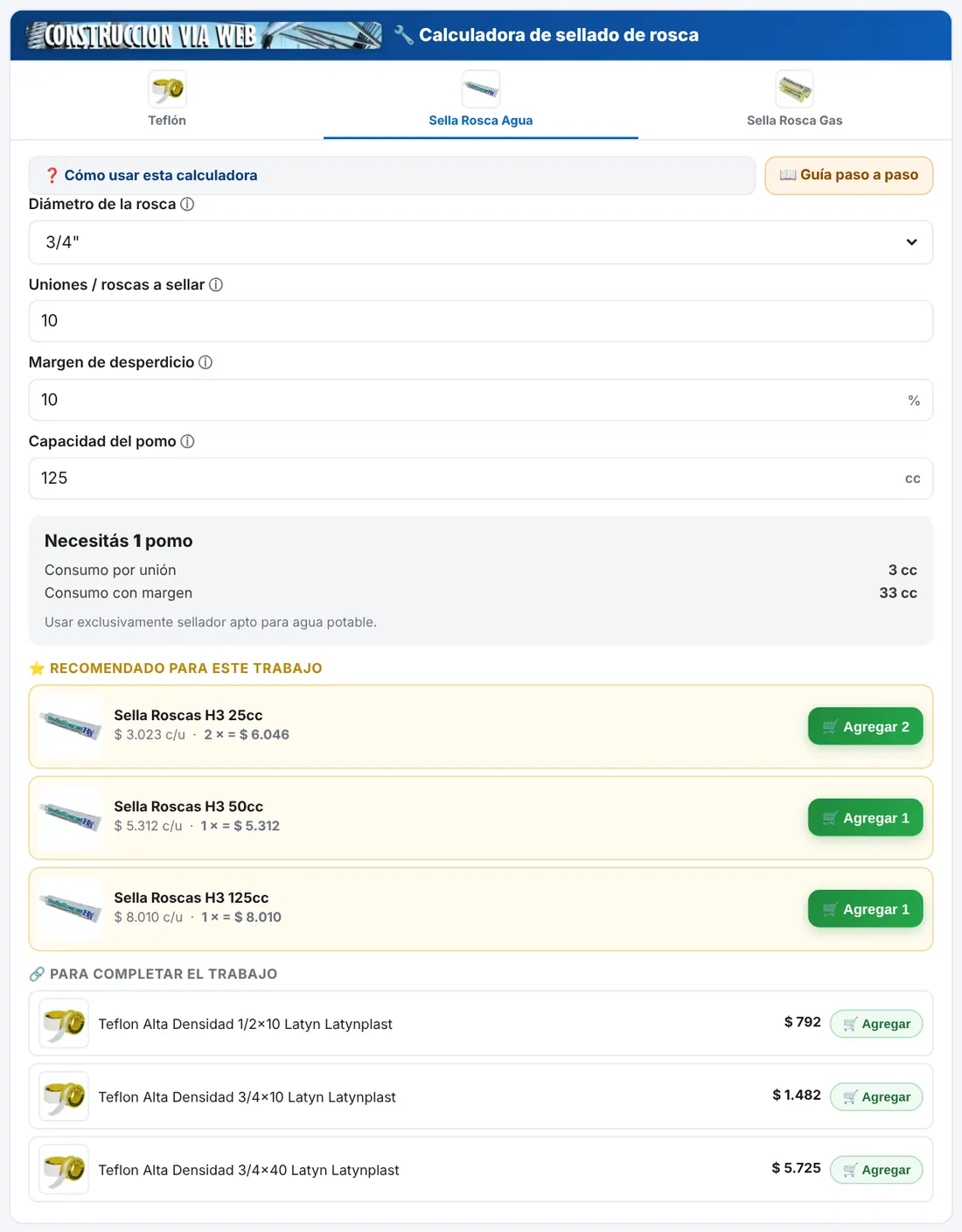Click the $ 5.725 price
This screenshot has height=1232, width=962.
(x=796, y=1168)
